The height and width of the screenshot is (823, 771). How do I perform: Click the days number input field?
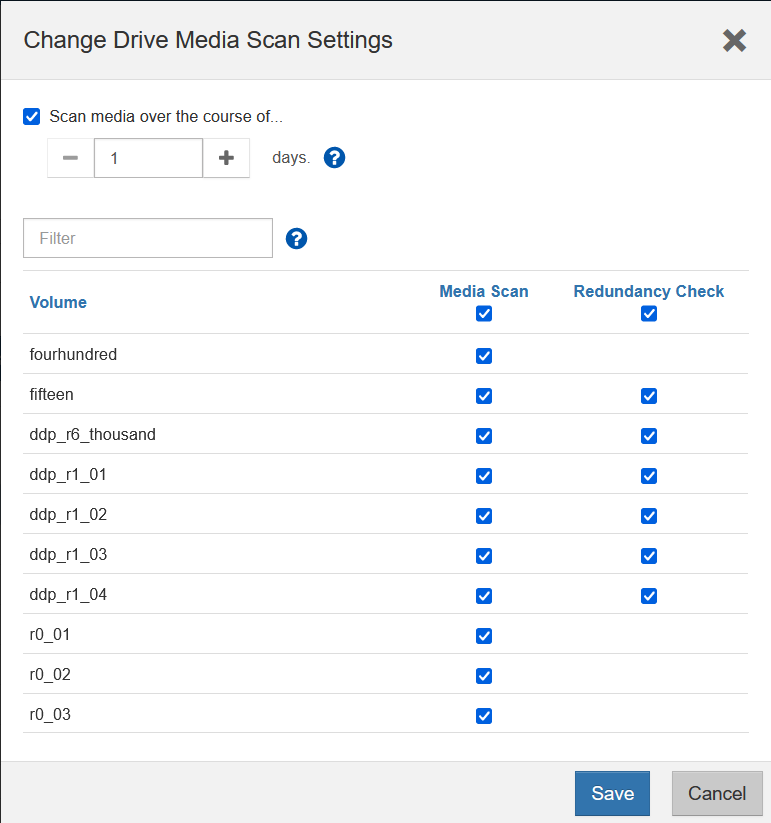click(x=149, y=158)
